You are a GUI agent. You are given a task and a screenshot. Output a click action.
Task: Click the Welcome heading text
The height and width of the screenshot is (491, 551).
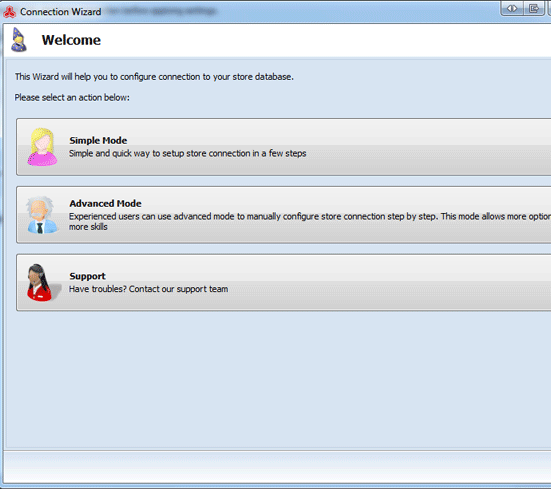[71, 40]
